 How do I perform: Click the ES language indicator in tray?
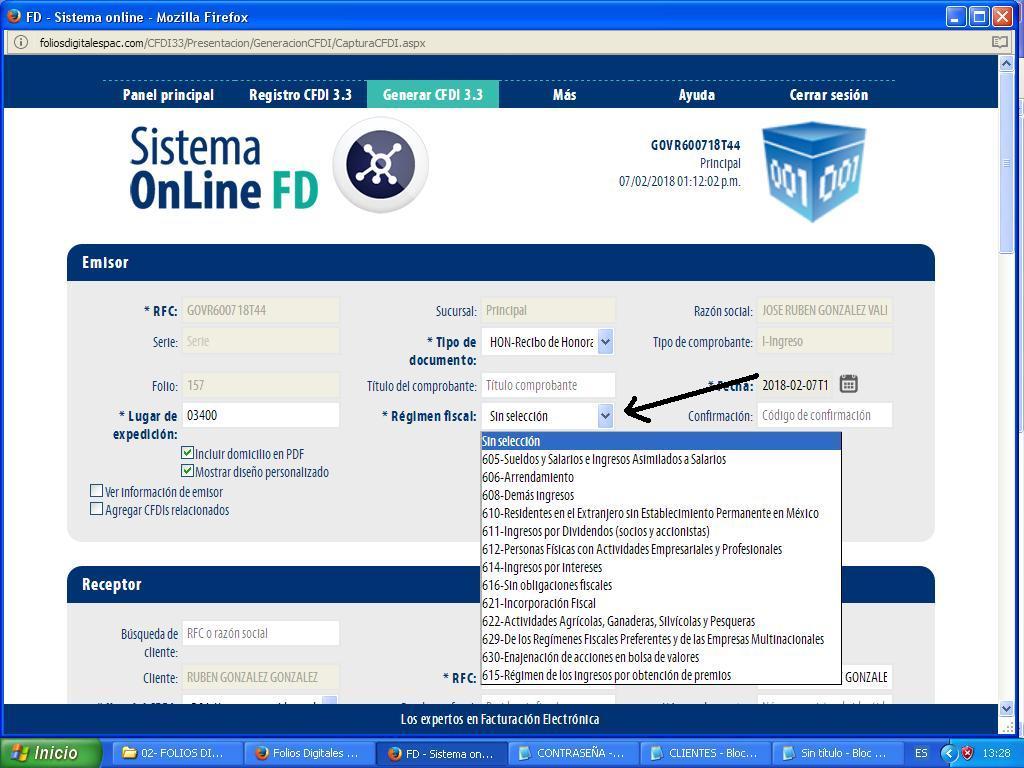(x=921, y=753)
